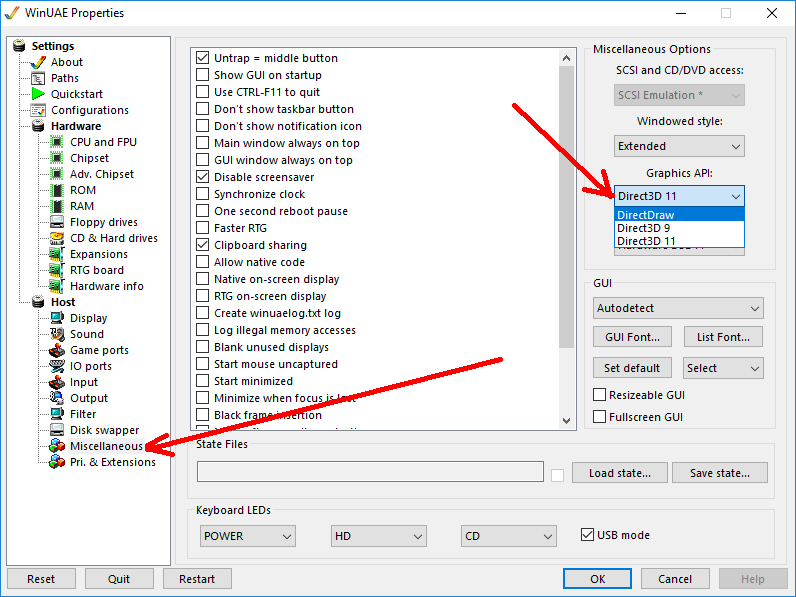Click the options list scrollbar thumb
Viewport: 796px width, 597px height.
pyautogui.click(x=567, y=207)
